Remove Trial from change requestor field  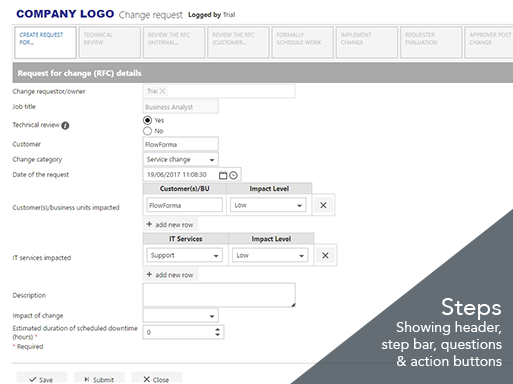coord(162,91)
